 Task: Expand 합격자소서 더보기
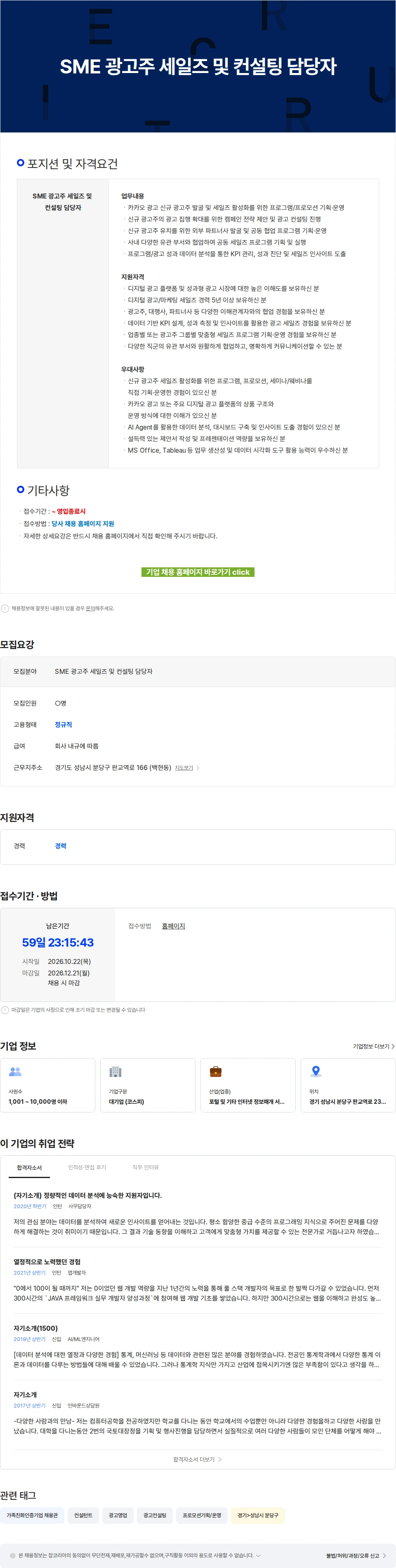tap(198, 1459)
